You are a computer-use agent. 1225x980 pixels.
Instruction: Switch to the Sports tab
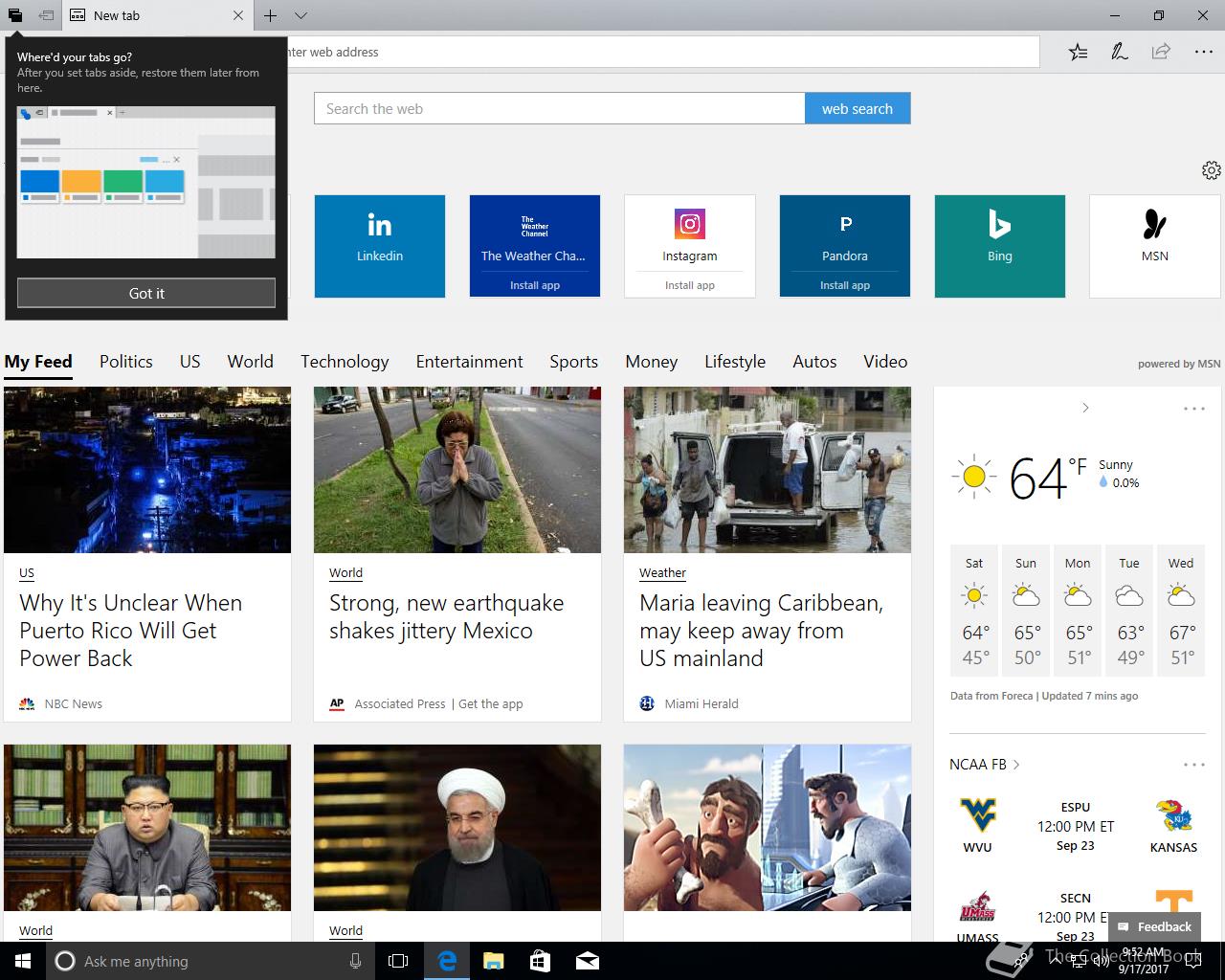pos(574,362)
